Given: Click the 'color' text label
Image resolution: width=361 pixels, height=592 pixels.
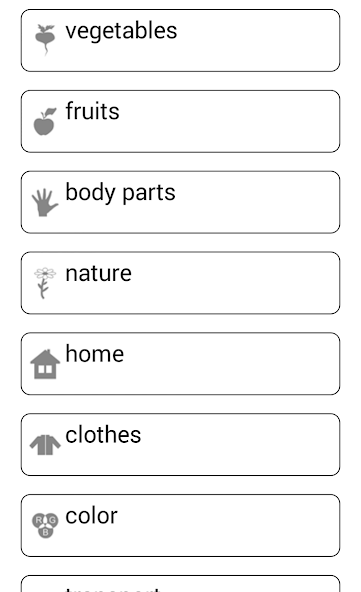Looking at the screenshot, I should pos(91,516).
